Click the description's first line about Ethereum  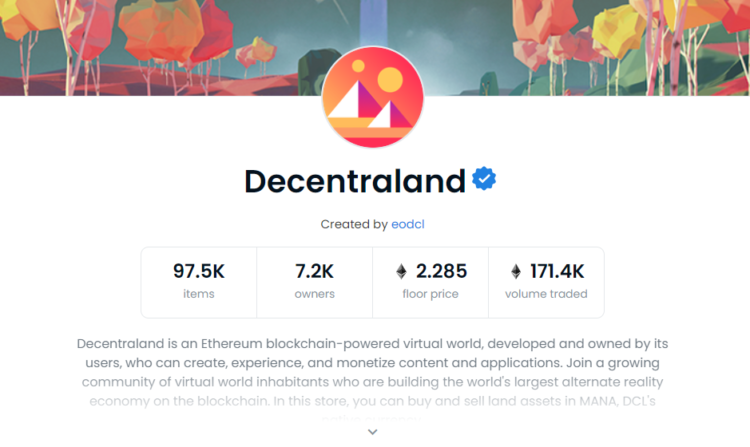click(372, 343)
